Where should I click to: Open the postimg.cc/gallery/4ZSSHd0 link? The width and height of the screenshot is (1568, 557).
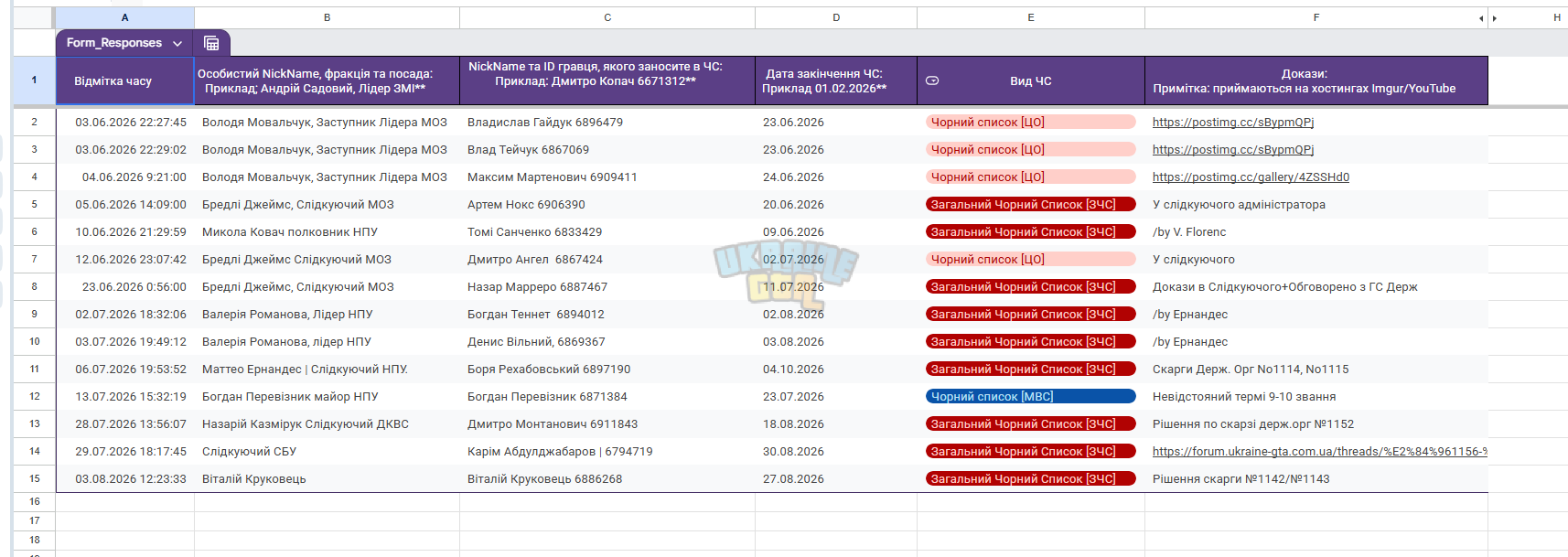[1251, 177]
